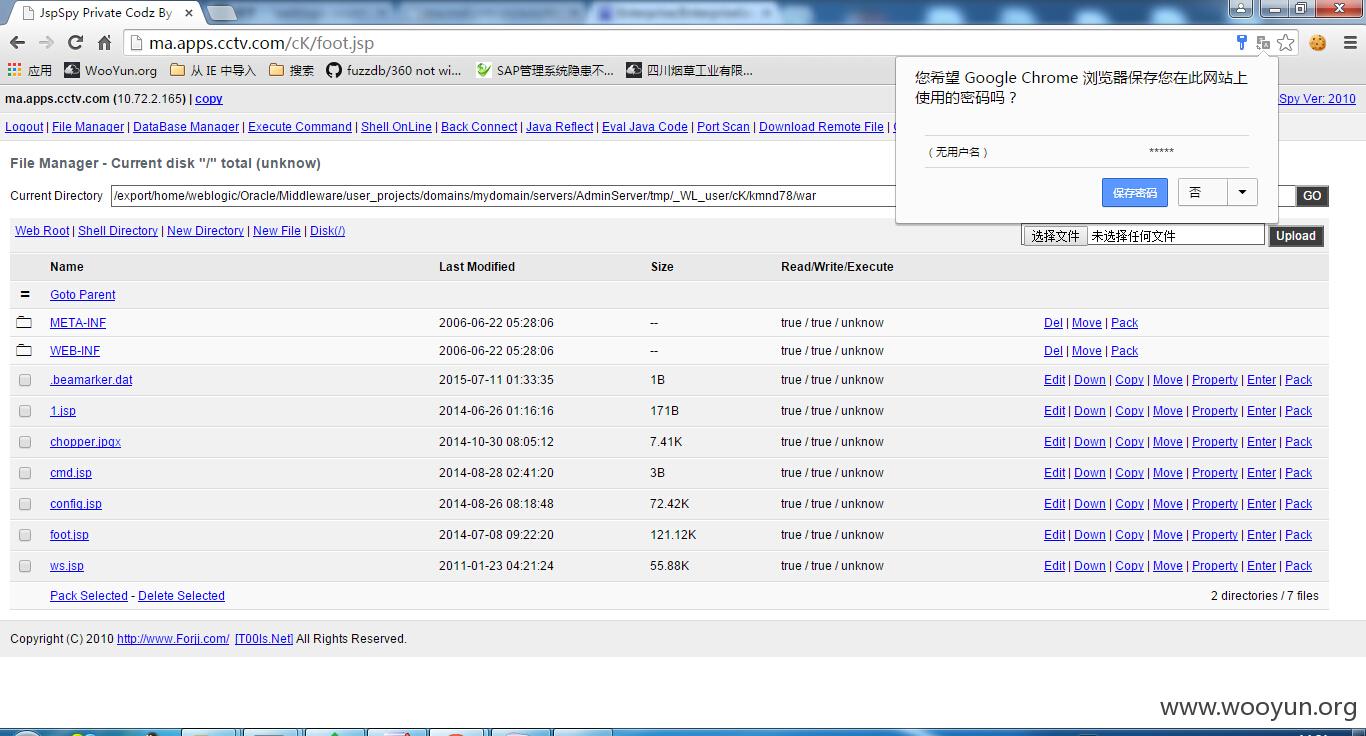The width and height of the screenshot is (1366, 736).
Task: Click the Shell Directory link
Action: point(118,231)
